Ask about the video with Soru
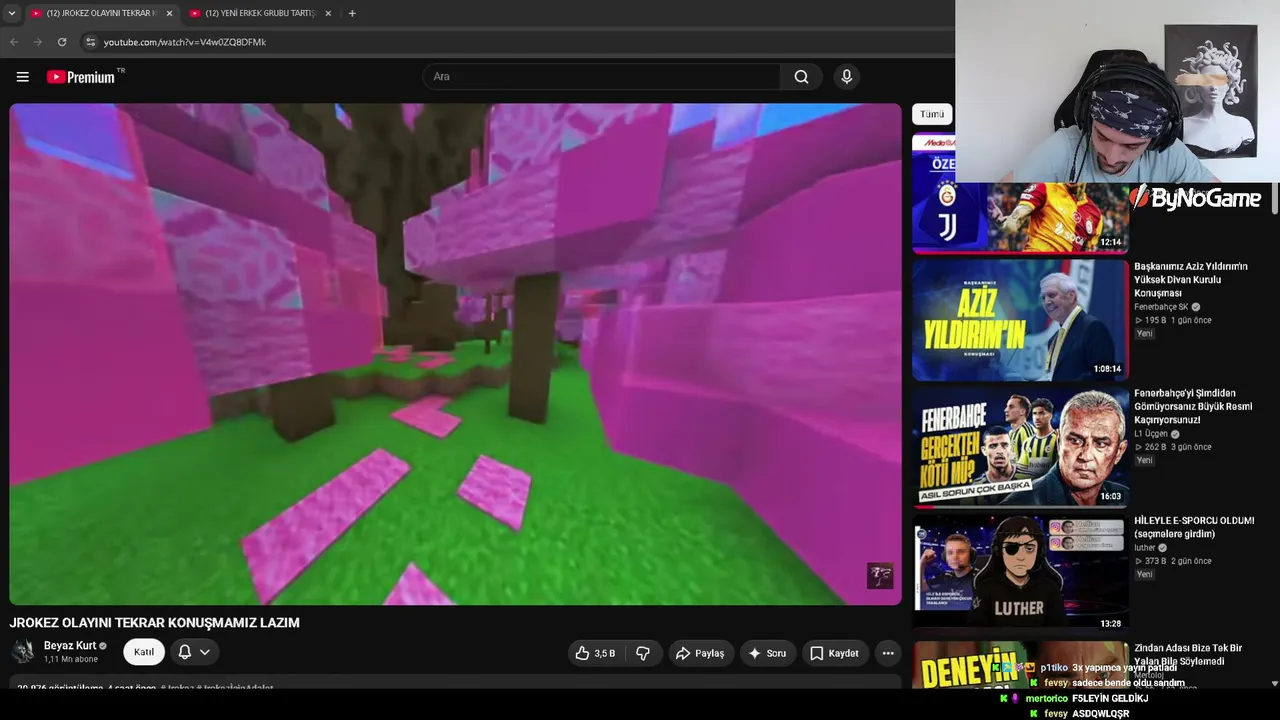1280x720 pixels. [767, 653]
